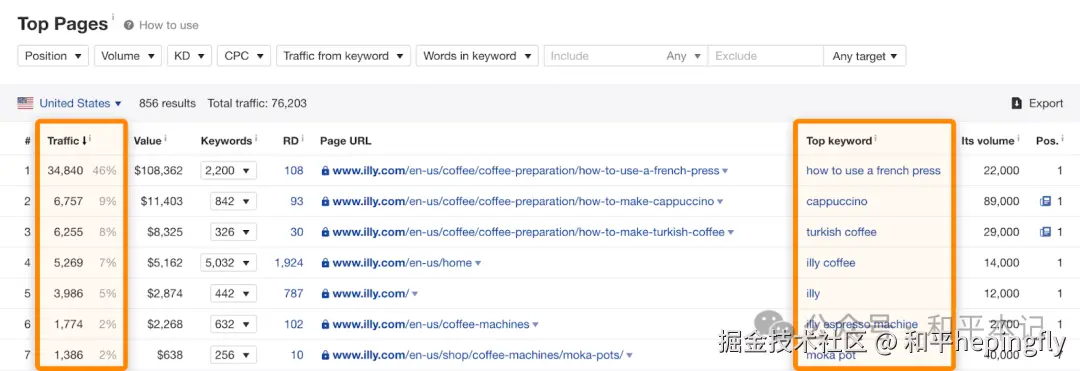Open the how-to-make-turkish-coffee page URL
1080x371 pixels.
click(528, 232)
